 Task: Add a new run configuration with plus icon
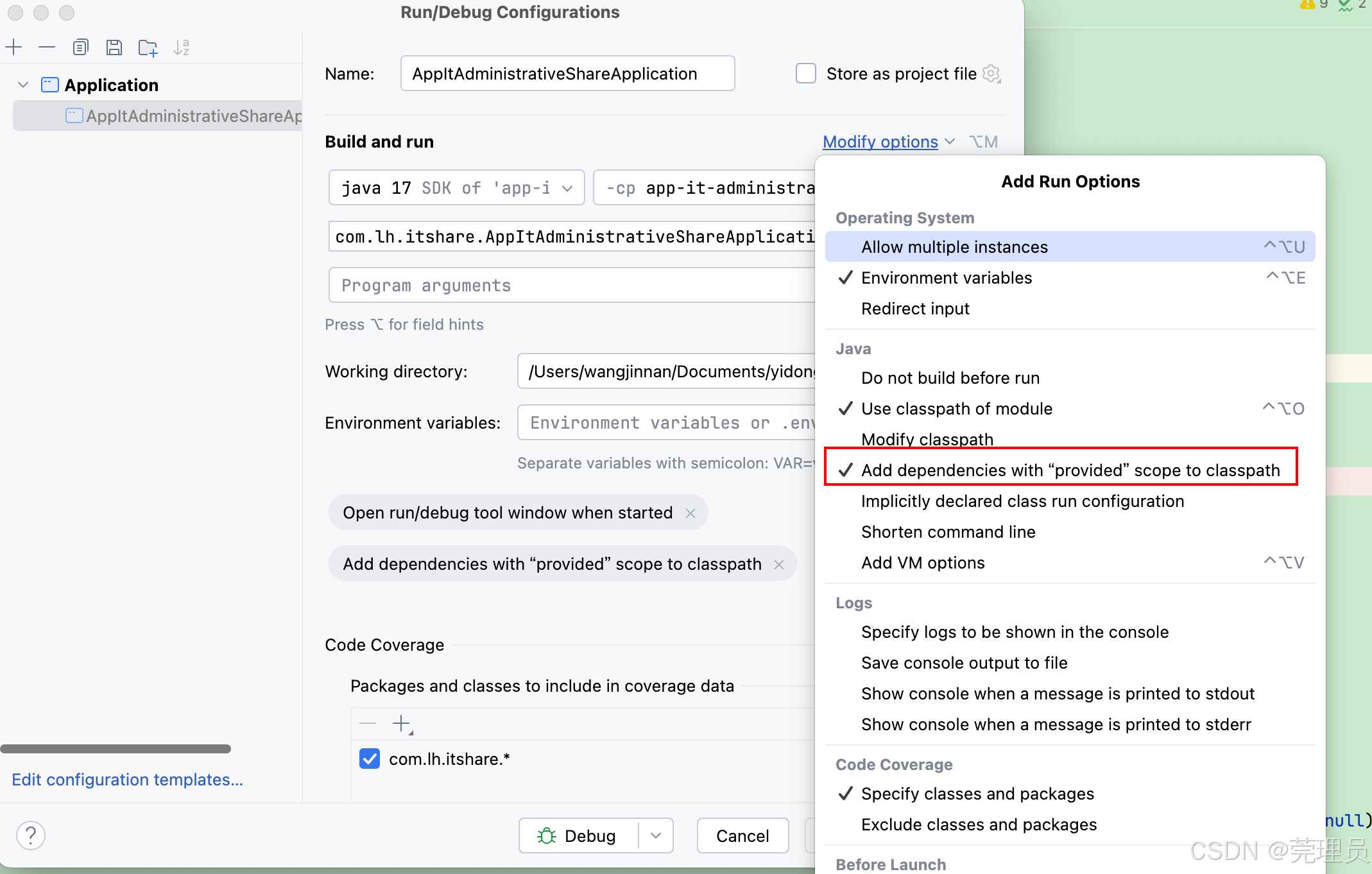pyautogui.click(x=13, y=47)
